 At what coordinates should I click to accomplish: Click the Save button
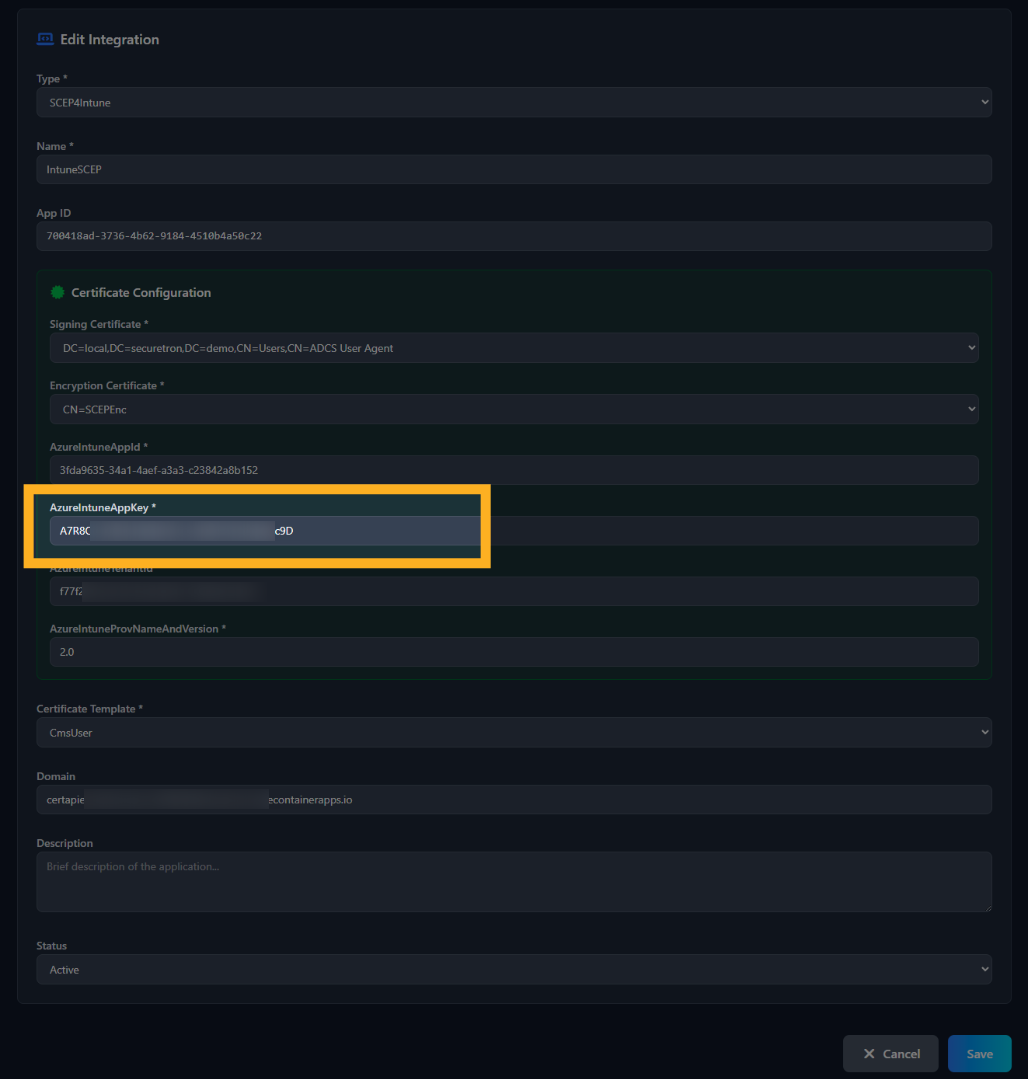[x=978, y=1053]
